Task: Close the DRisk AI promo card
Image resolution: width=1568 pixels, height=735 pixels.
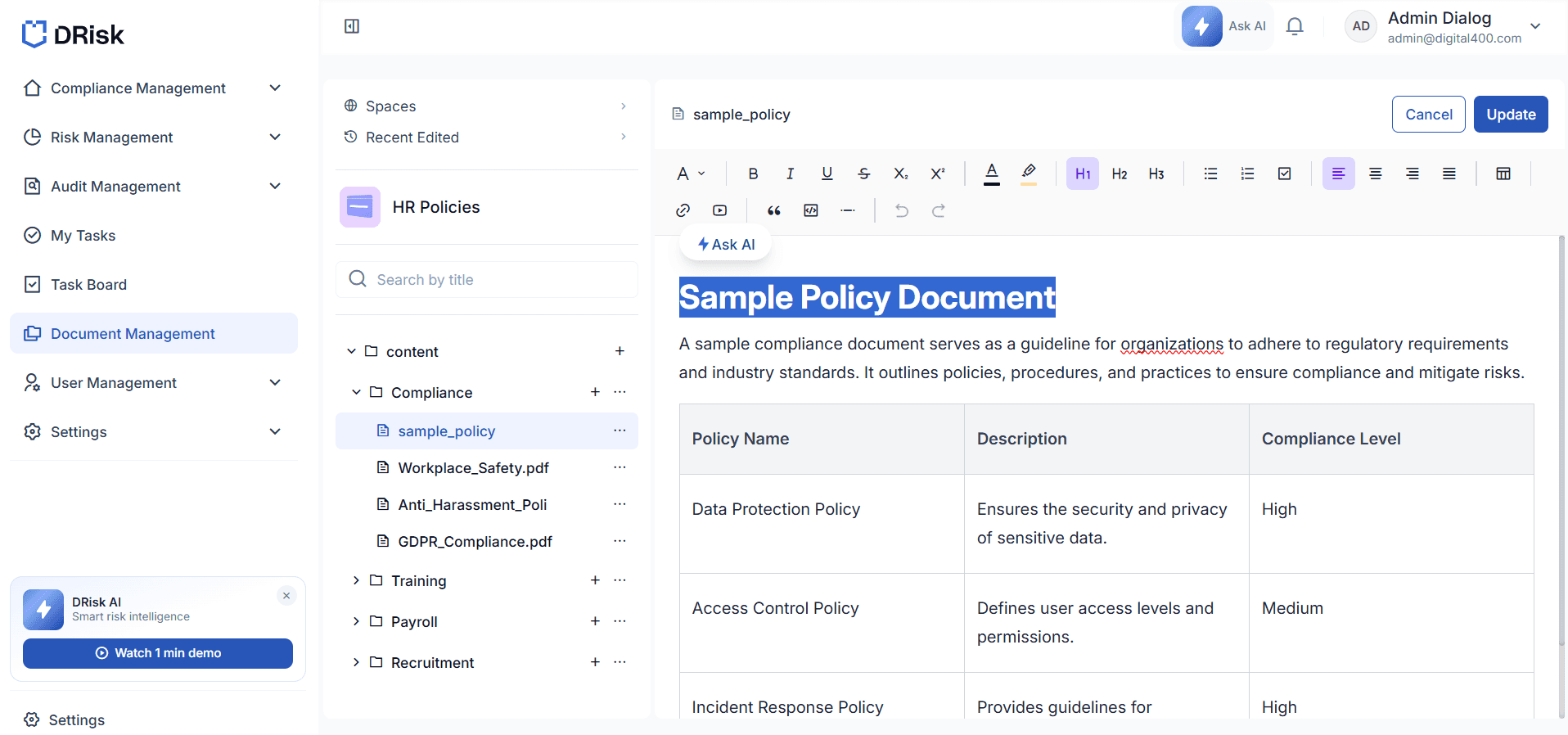Action: pos(286,596)
